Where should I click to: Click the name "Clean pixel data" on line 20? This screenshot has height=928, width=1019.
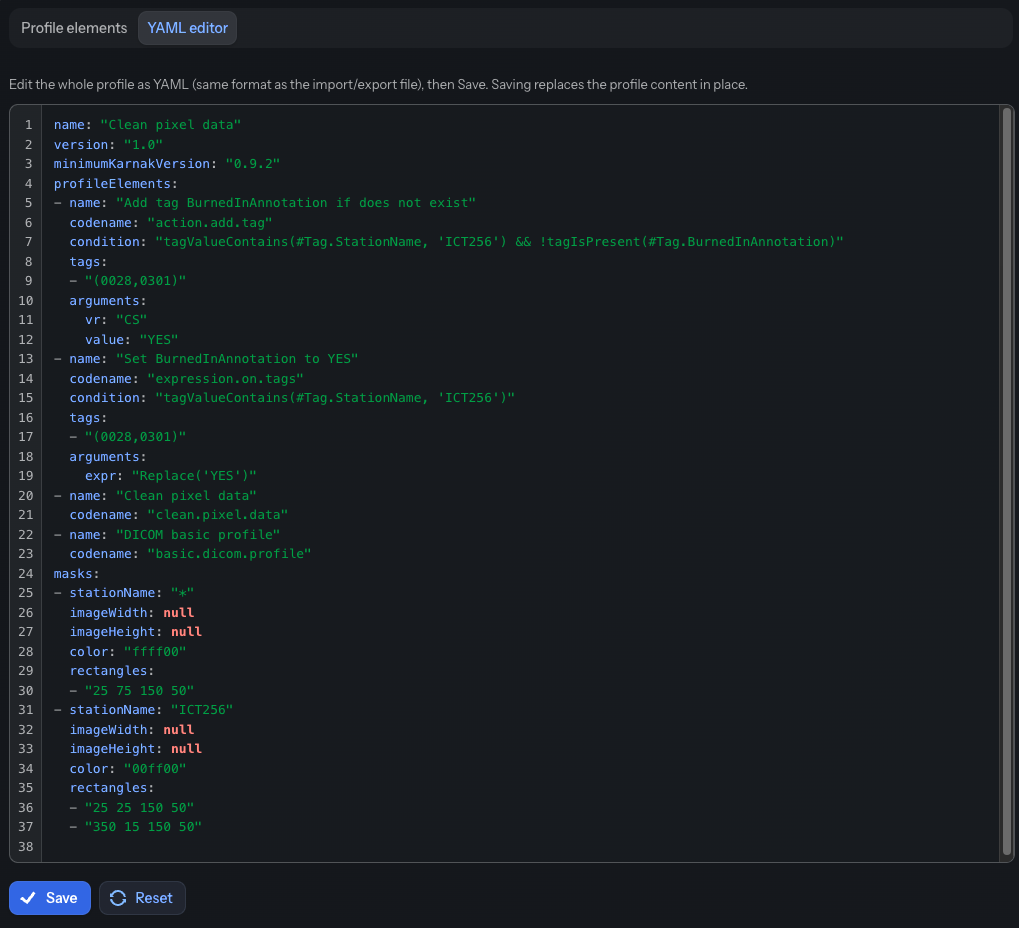coord(186,495)
